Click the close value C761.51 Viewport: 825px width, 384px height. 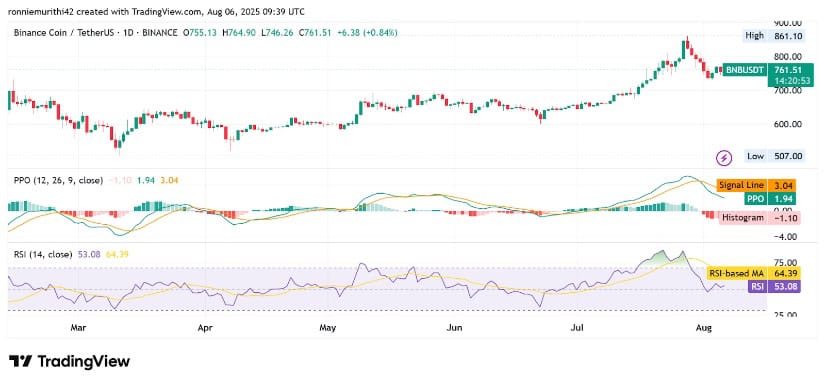pos(315,33)
